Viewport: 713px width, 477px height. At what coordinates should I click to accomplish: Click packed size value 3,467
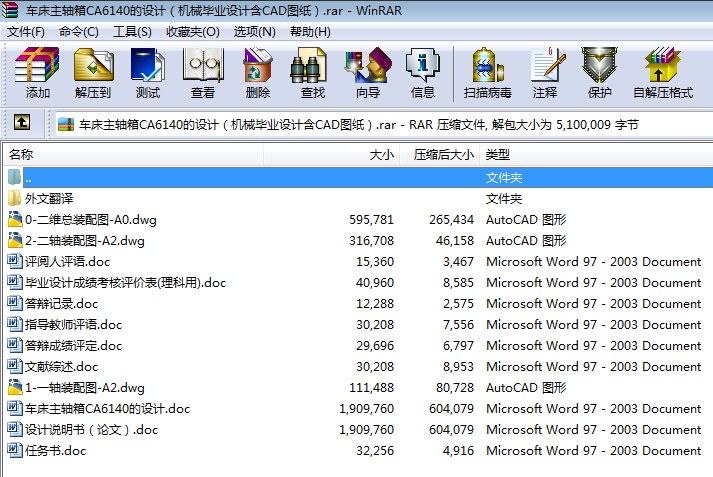[458, 261]
